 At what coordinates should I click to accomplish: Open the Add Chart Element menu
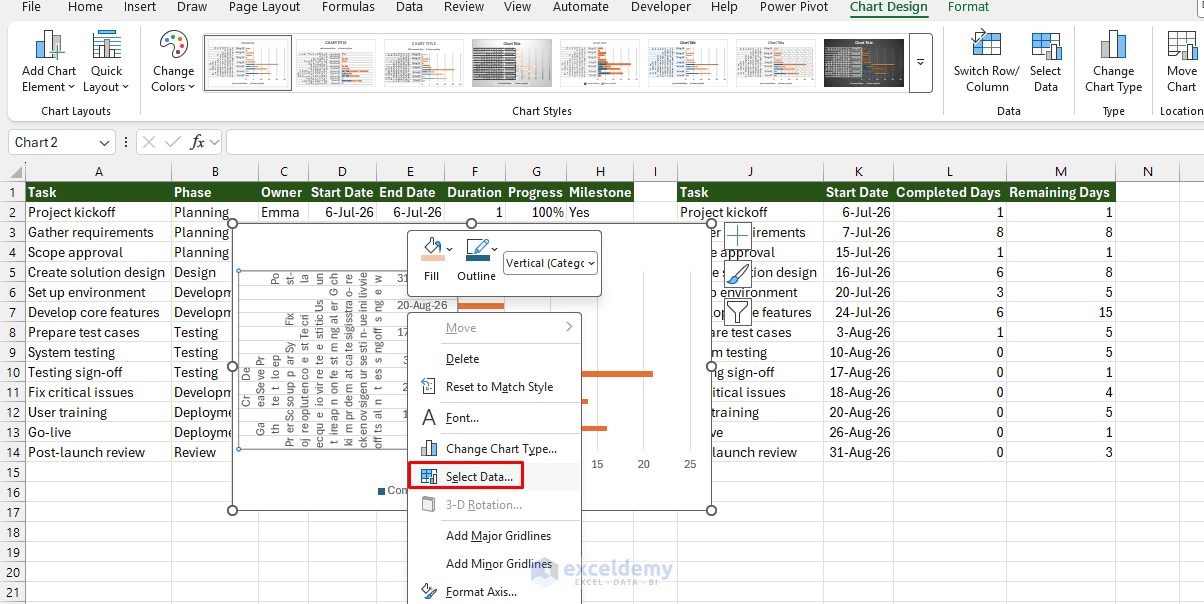coord(48,62)
